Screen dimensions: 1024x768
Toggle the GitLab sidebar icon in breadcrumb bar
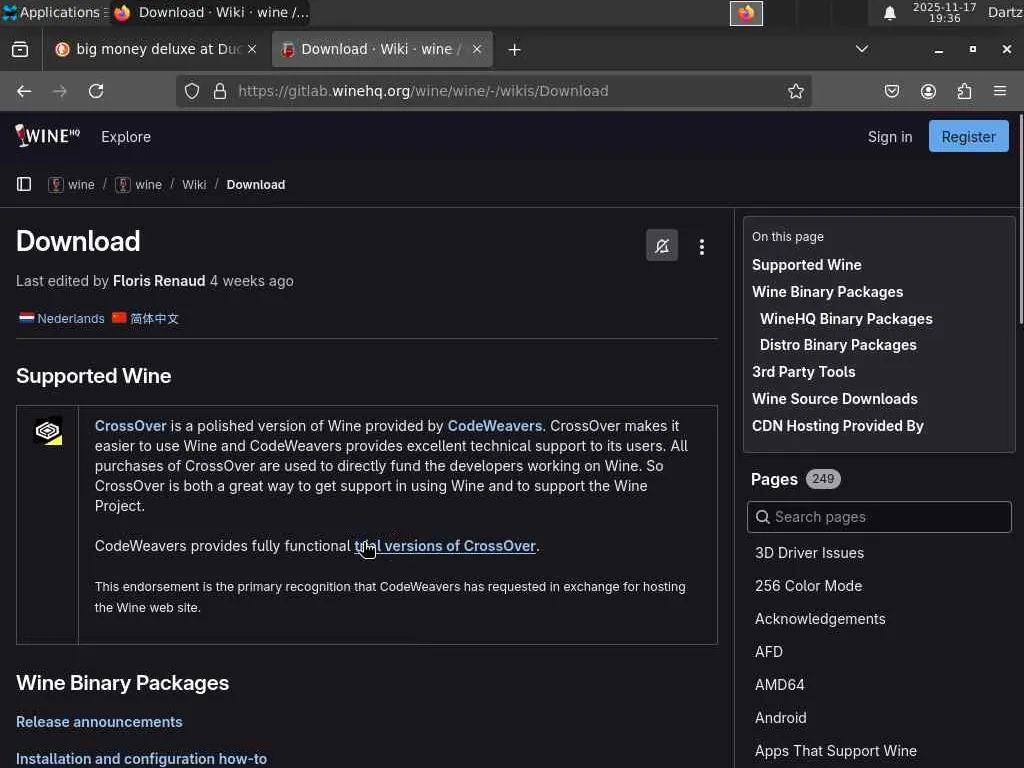[x=24, y=184]
